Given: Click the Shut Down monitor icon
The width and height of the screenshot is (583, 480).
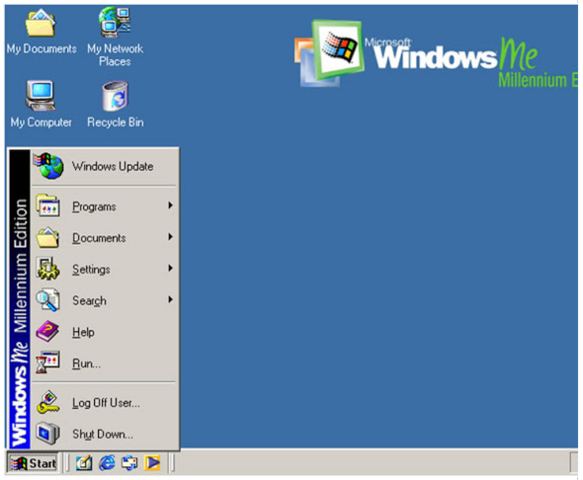Looking at the screenshot, I should 48,434.
